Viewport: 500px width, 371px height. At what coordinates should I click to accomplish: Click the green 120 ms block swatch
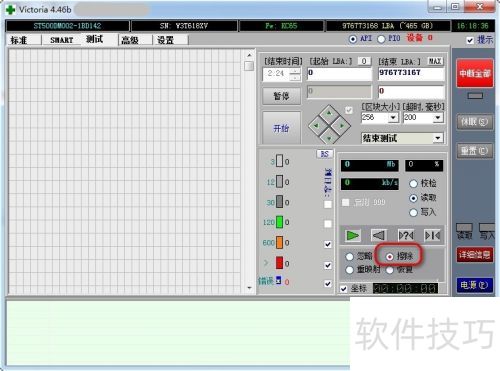[279, 222]
